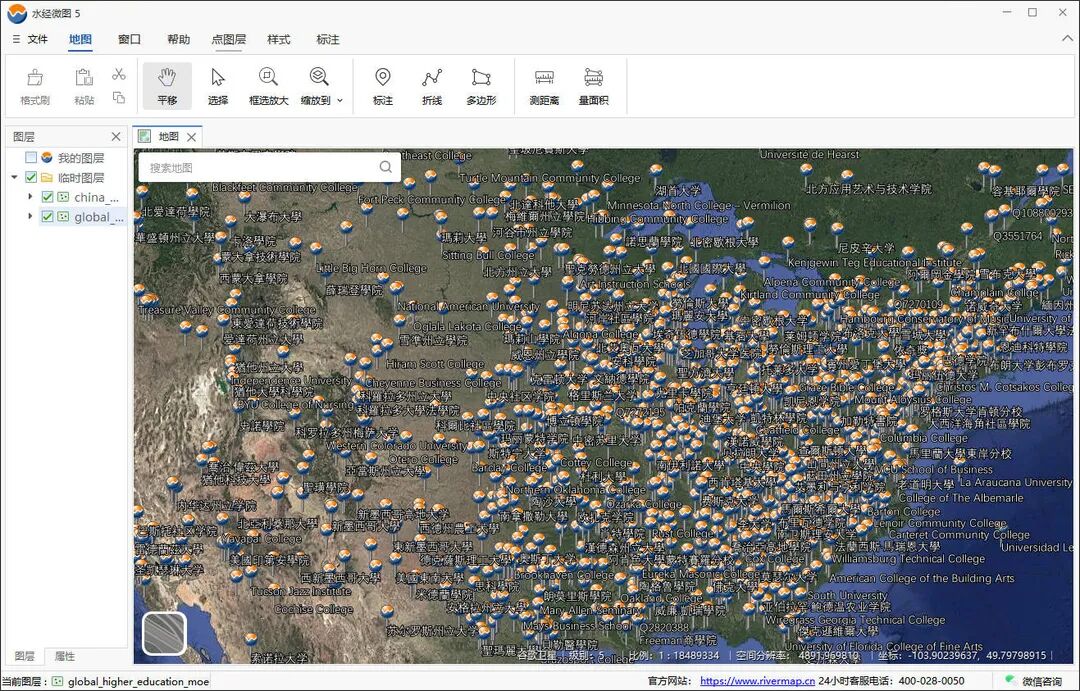Click the 水经微图 app logo
Screen dimensions: 1080x691
click(17, 13)
